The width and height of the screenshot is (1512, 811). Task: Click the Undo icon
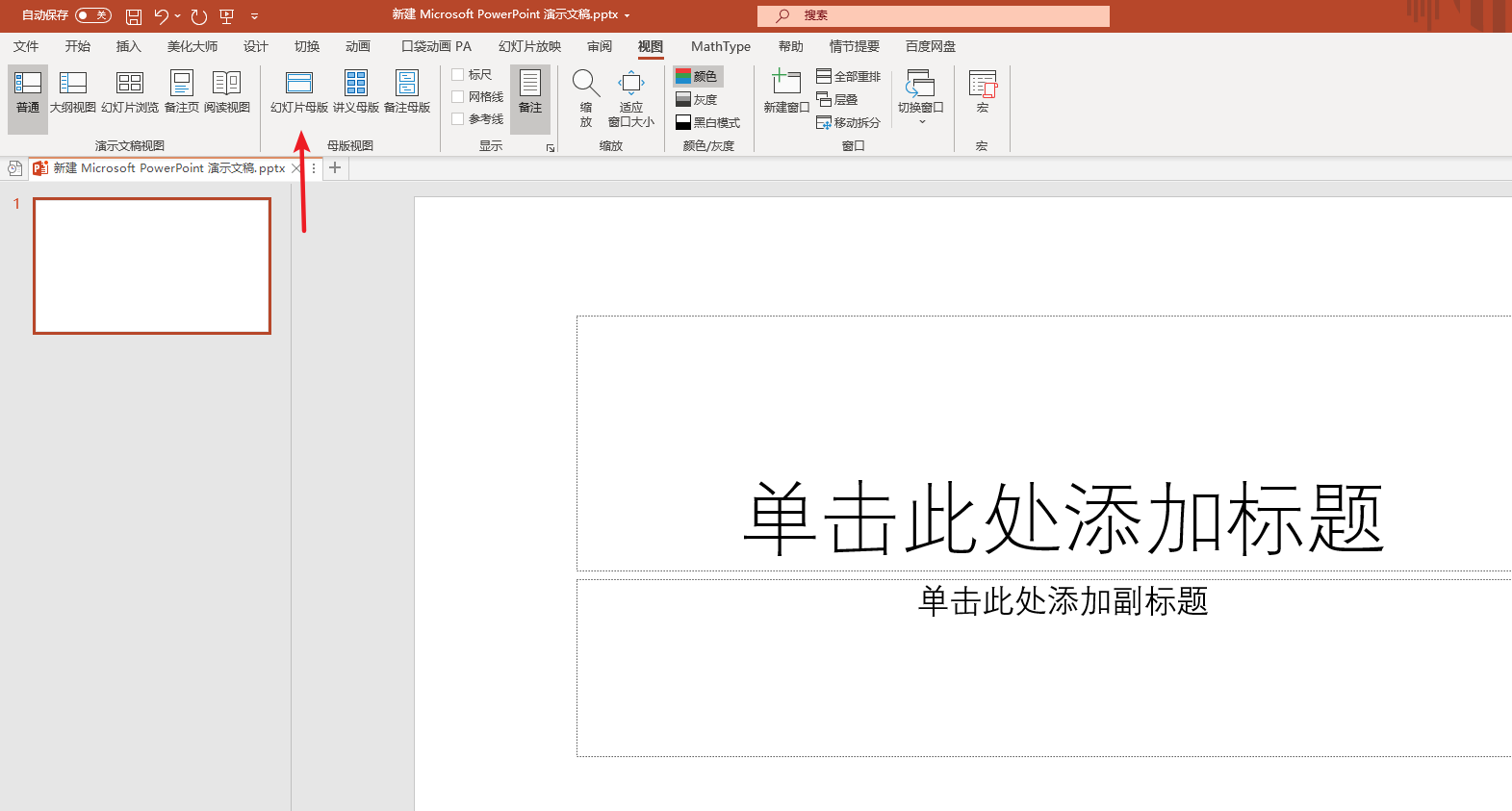coord(162,16)
